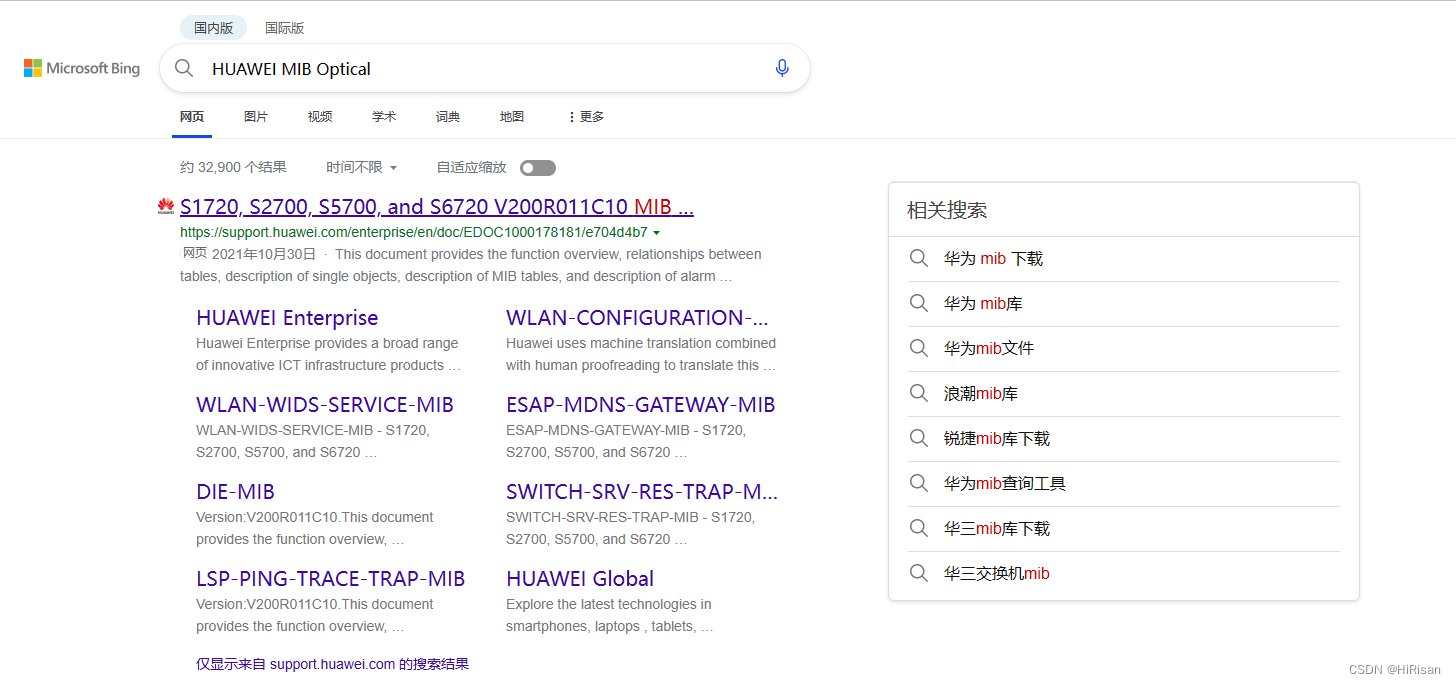This screenshot has width=1456, height=684.
Task: Open the ESAP-MDNS-GATEWAY-MIB sublink
Action: (x=641, y=405)
